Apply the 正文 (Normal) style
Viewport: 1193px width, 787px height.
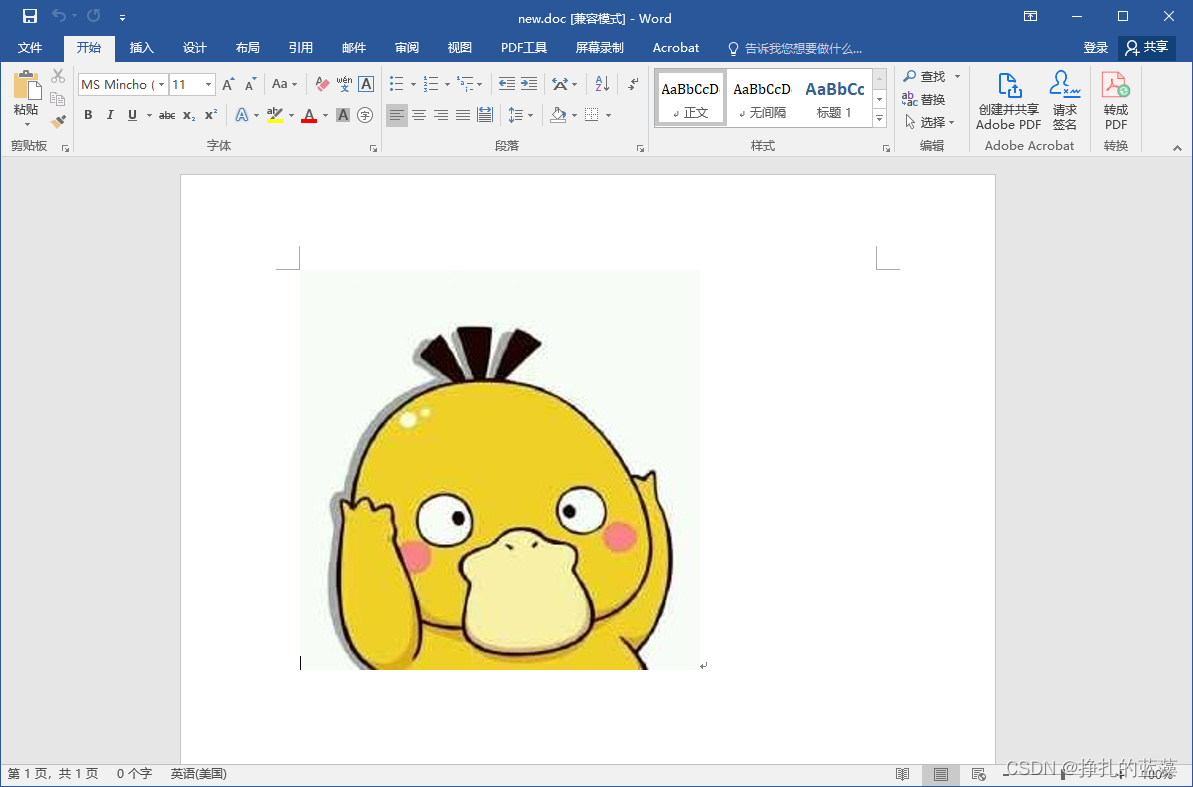(x=690, y=99)
